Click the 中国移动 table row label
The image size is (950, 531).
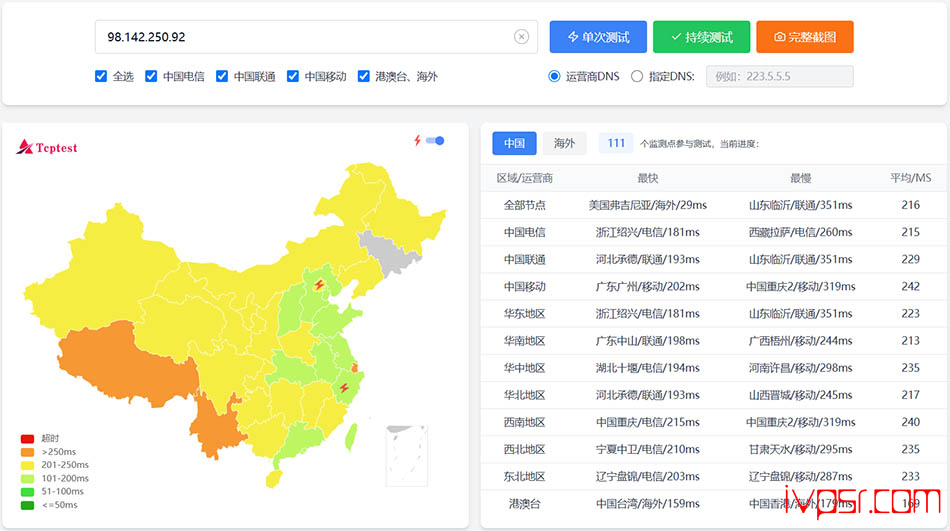click(524, 287)
